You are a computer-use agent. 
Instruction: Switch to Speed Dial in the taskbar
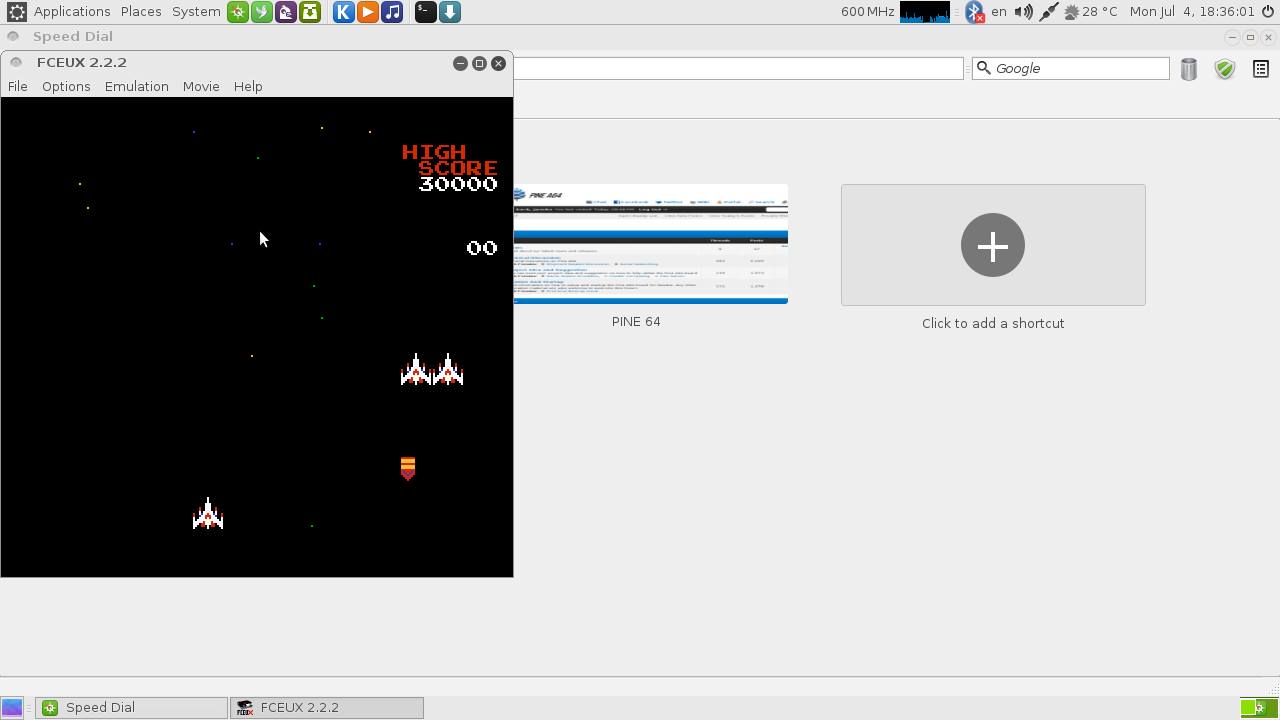tap(131, 708)
